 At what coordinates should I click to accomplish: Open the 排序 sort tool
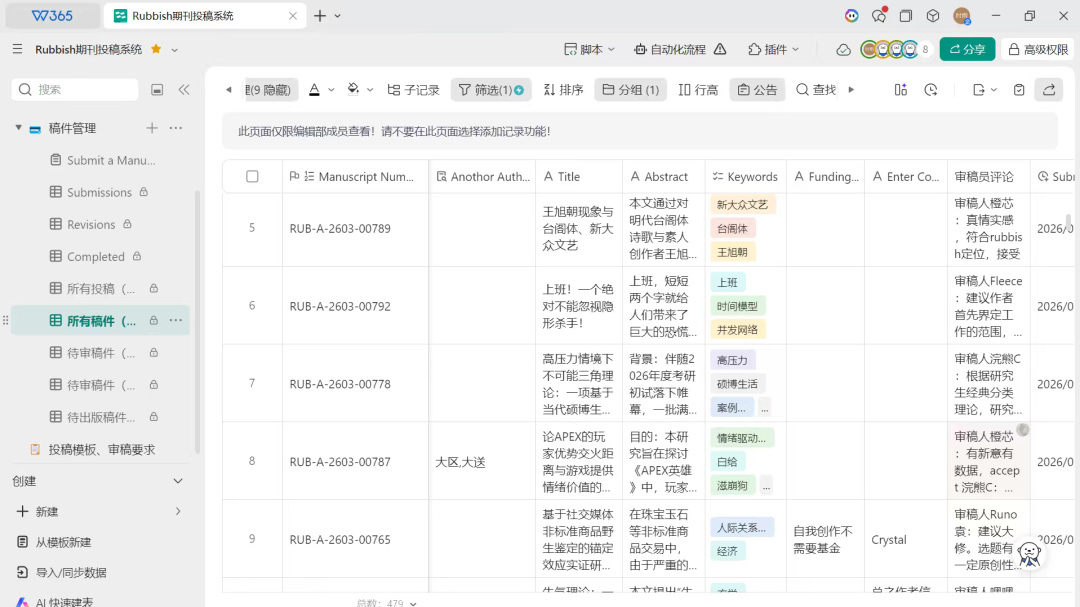point(563,90)
